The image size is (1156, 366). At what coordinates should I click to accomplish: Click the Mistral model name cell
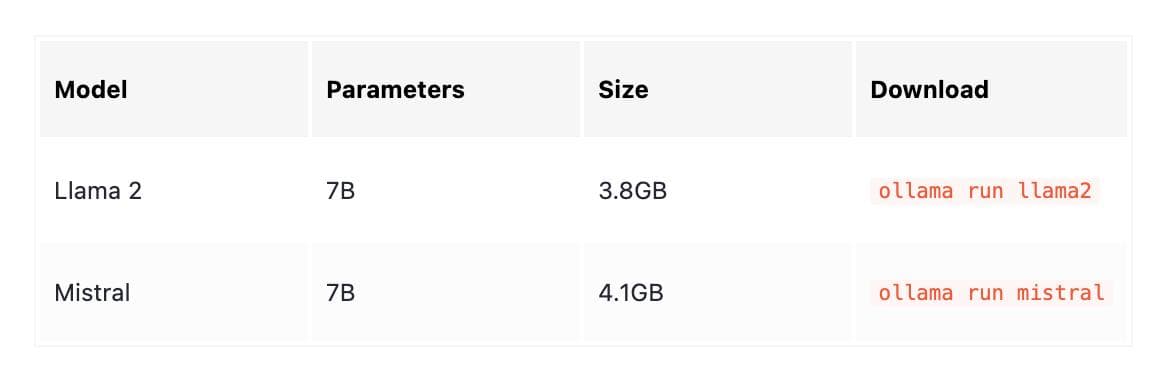[x=92, y=293]
